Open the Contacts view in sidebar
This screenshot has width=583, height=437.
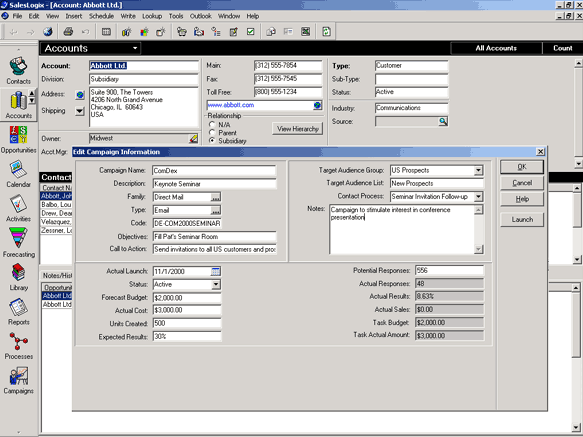tap(18, 71)
